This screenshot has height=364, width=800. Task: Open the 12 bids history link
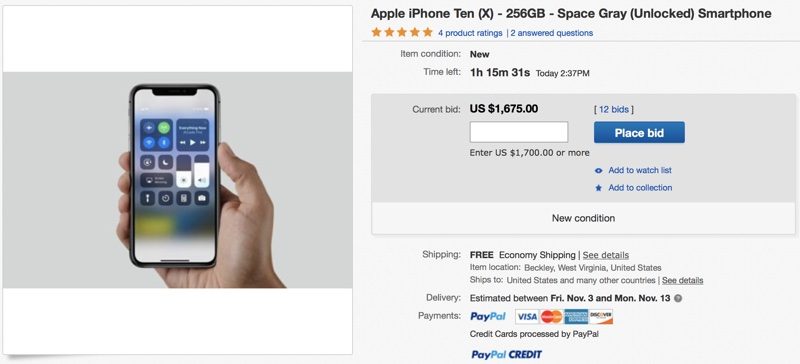pyautogui.click(x=614, y=109)
